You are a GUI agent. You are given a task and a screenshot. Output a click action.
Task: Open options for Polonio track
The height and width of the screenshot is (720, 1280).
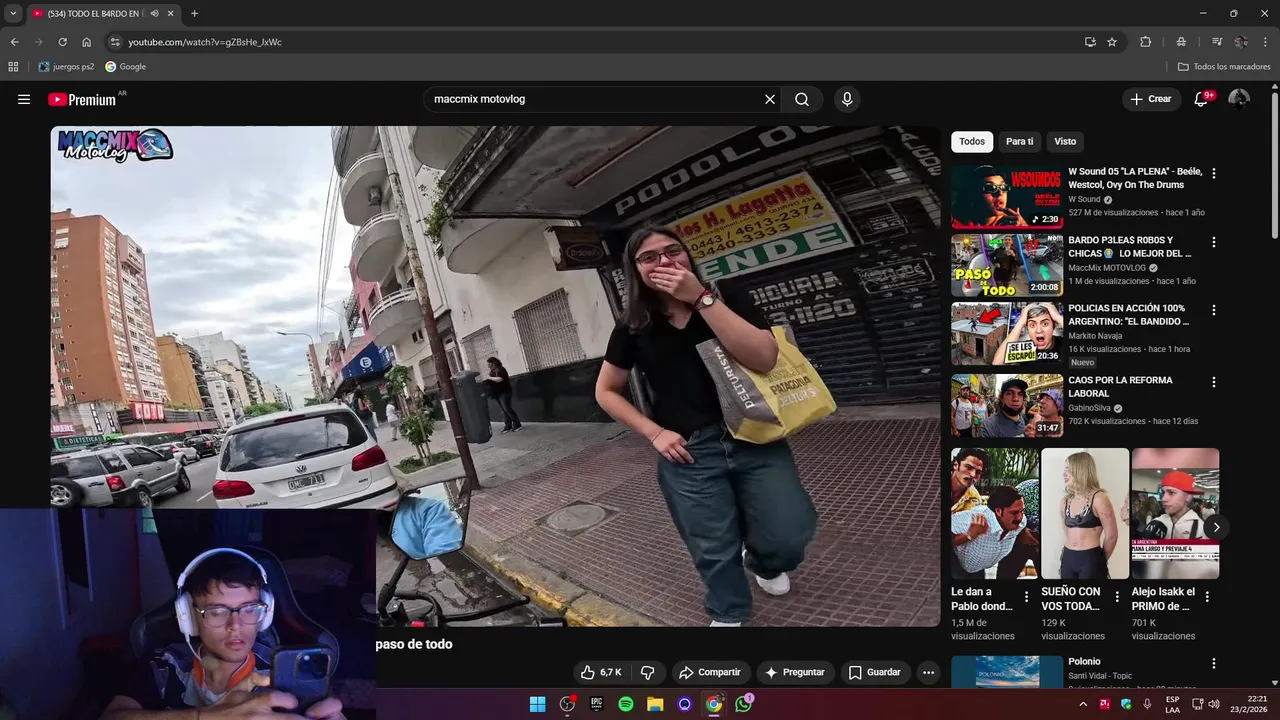1214,663
